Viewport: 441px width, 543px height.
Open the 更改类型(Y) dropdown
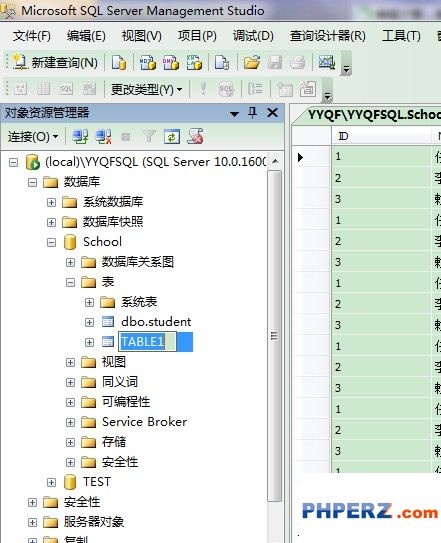[x=147, y=90]
